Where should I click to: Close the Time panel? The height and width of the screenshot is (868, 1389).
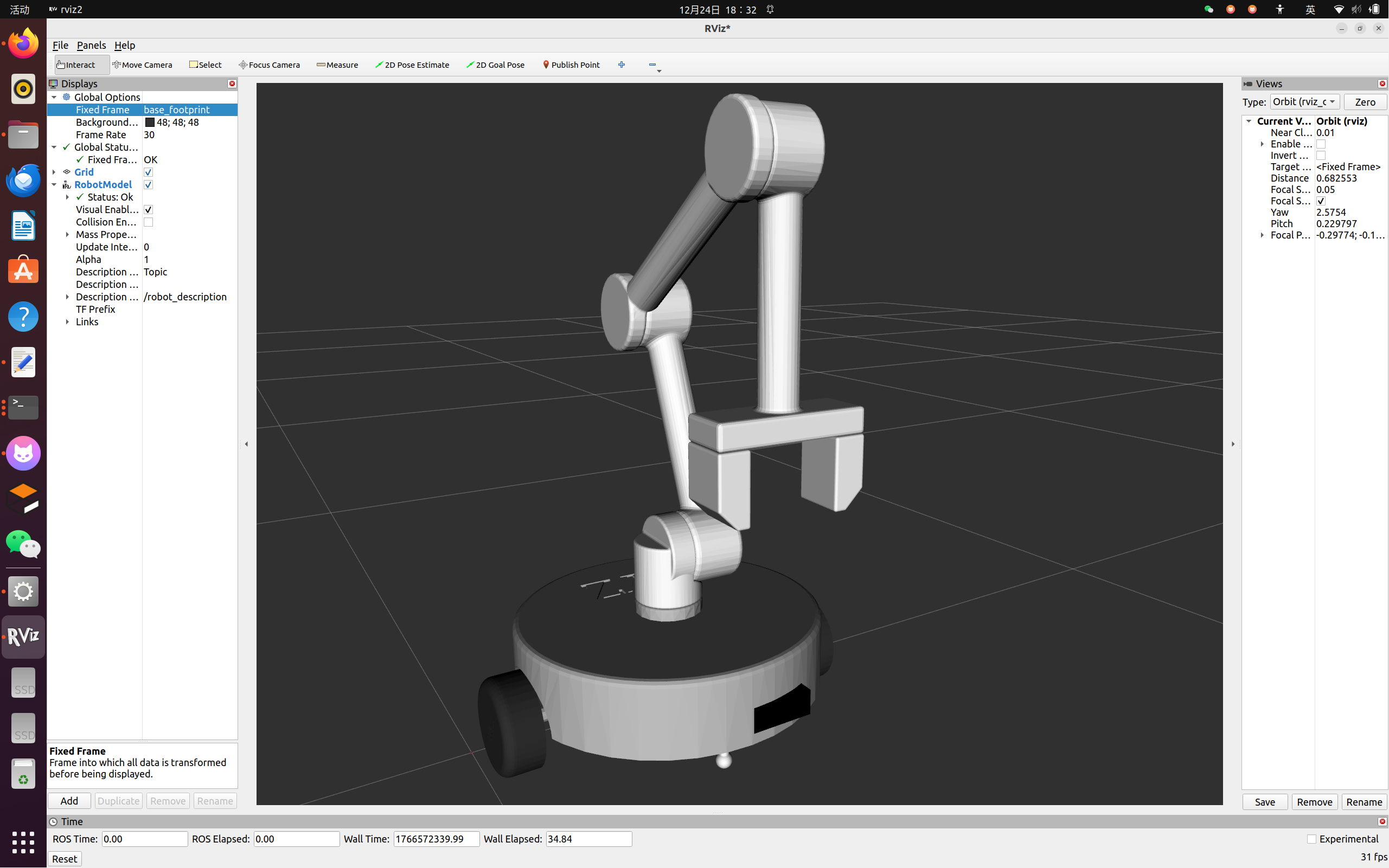tap(1382, 821)
